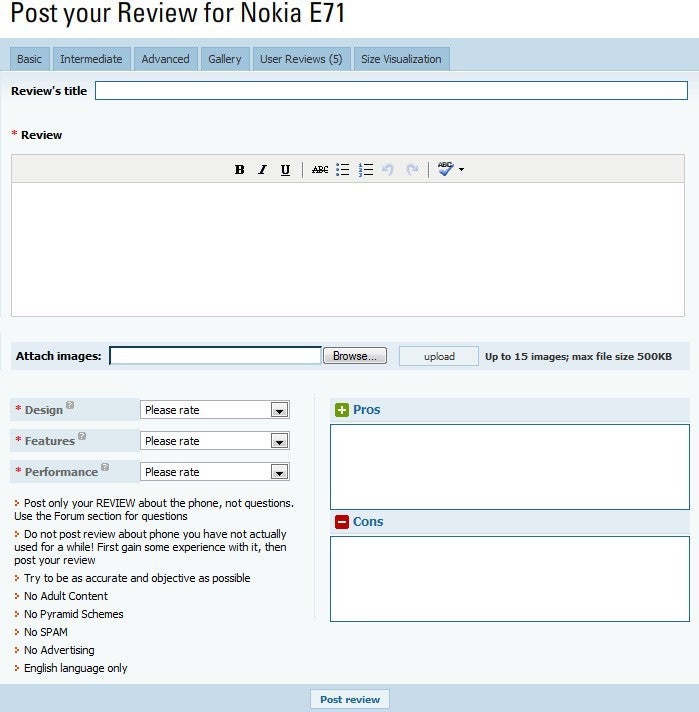This screenshot has height=712, width=699.
Task: Undo last edit in review editor
Action: coord(387,169)
